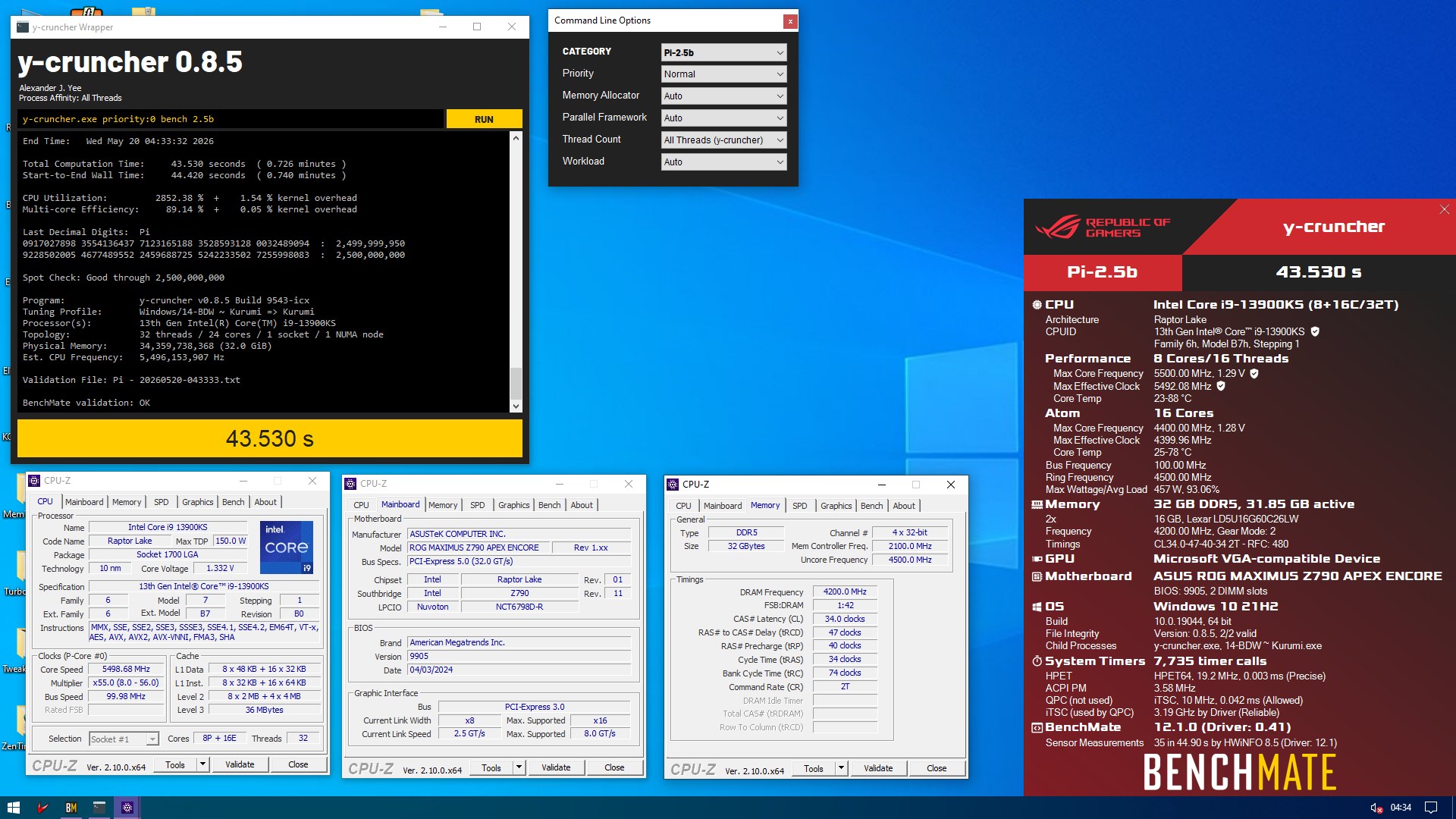The height and width of the screenshot is (819, 1456).
Task: Click Validate in the CPU-Z window showing the Memory tab
Action: [878, 768]
